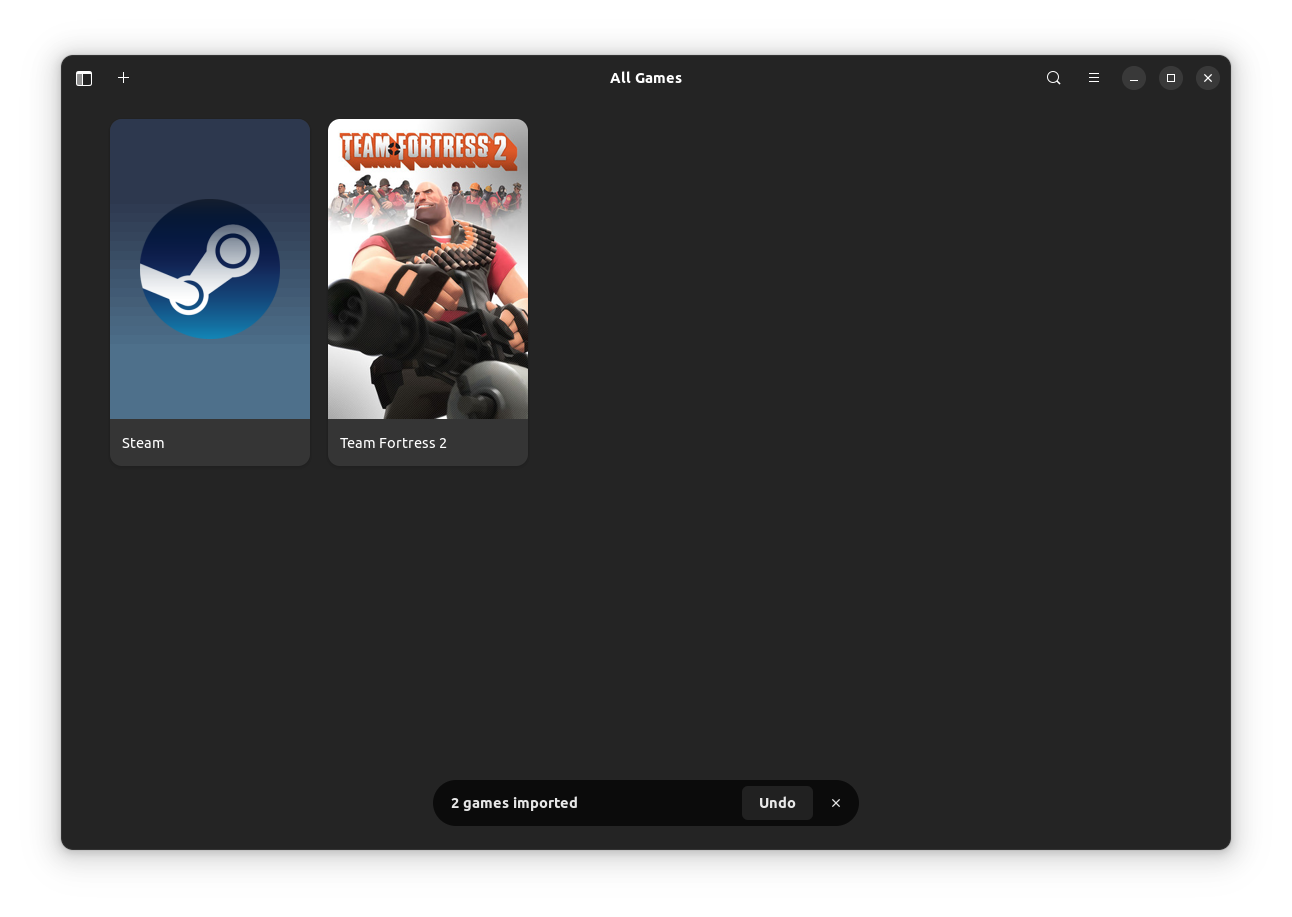
Task: Dismiss the import notification with the × icon
Action: (x=836, y=802)
